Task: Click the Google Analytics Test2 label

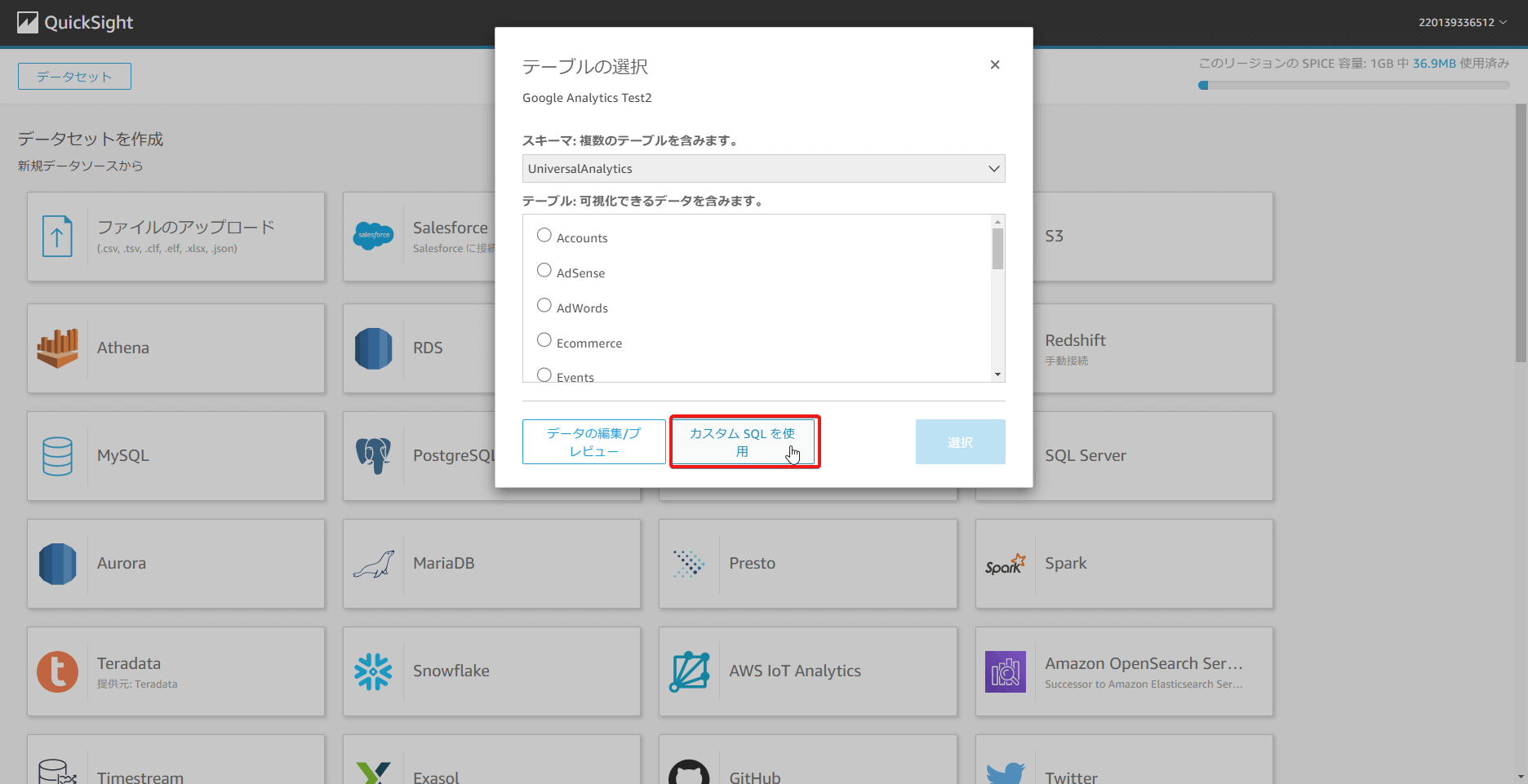Action: [587, 98]
